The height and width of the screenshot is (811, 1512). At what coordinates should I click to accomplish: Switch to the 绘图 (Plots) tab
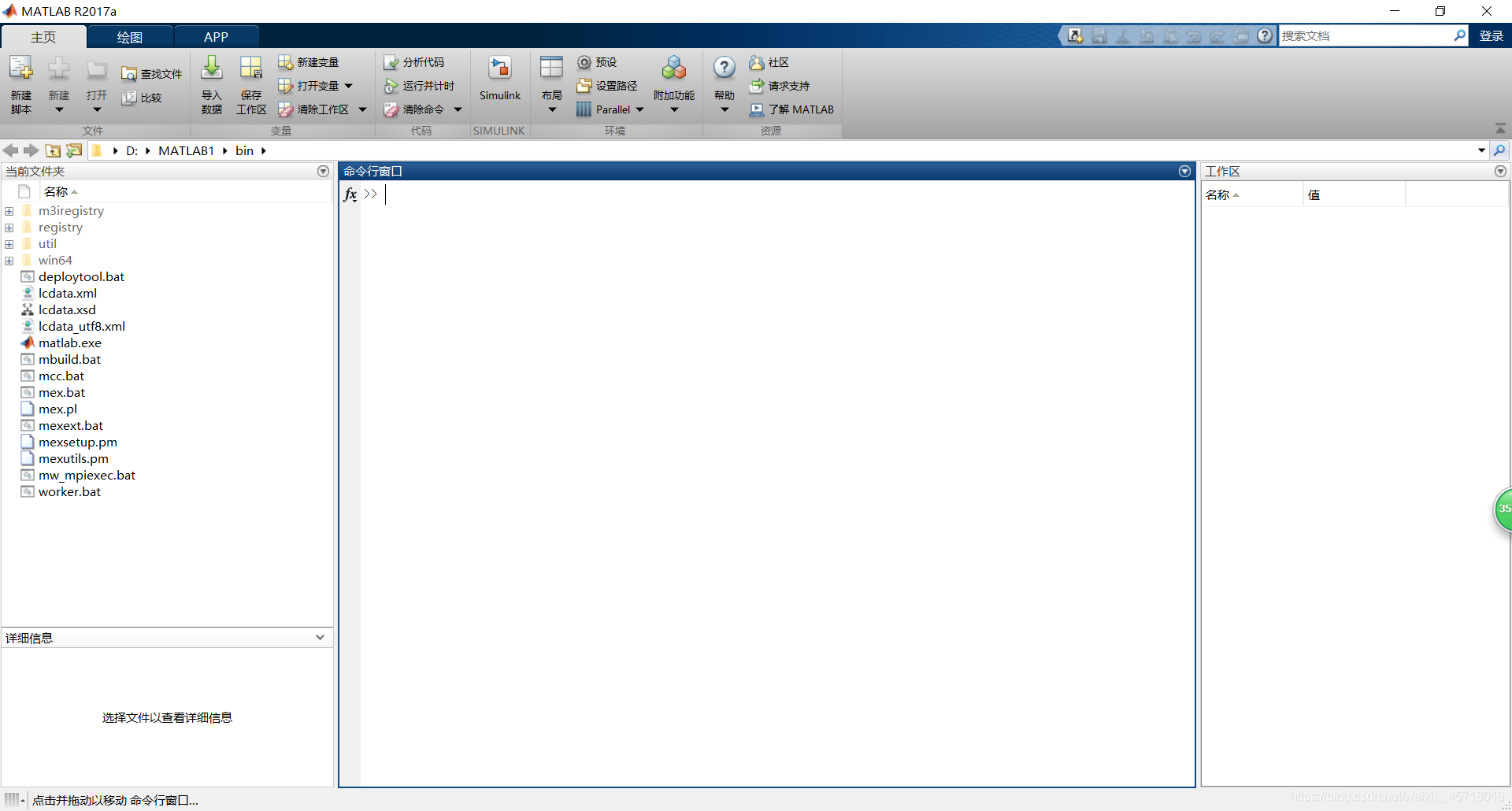click(x=129, y=37)
